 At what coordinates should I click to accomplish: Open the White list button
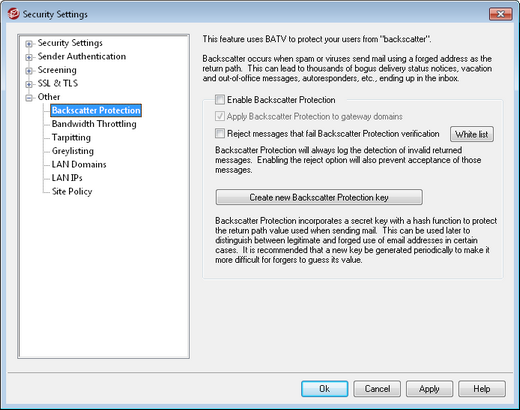point(472,134)
